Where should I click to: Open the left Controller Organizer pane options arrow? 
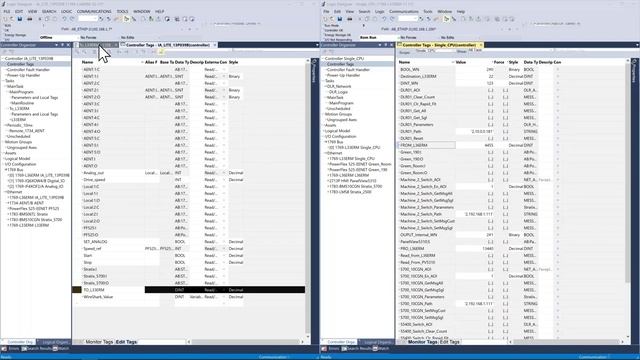coord(56,45)
